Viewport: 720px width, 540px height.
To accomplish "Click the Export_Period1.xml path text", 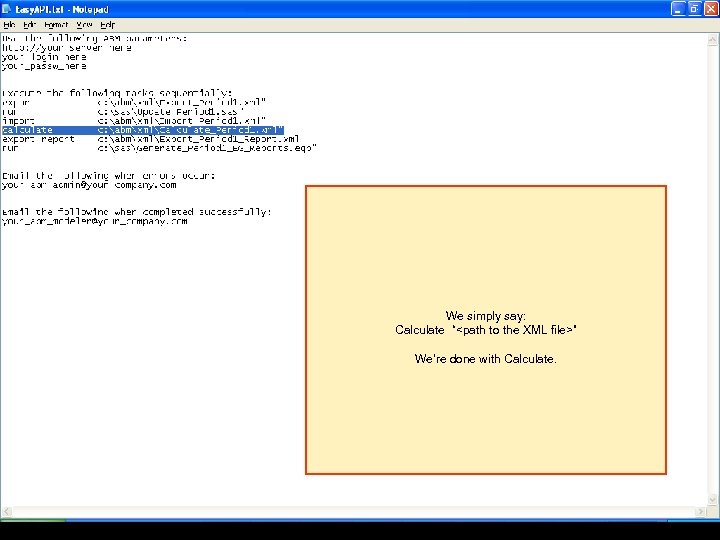I will [x=181, y=102].
